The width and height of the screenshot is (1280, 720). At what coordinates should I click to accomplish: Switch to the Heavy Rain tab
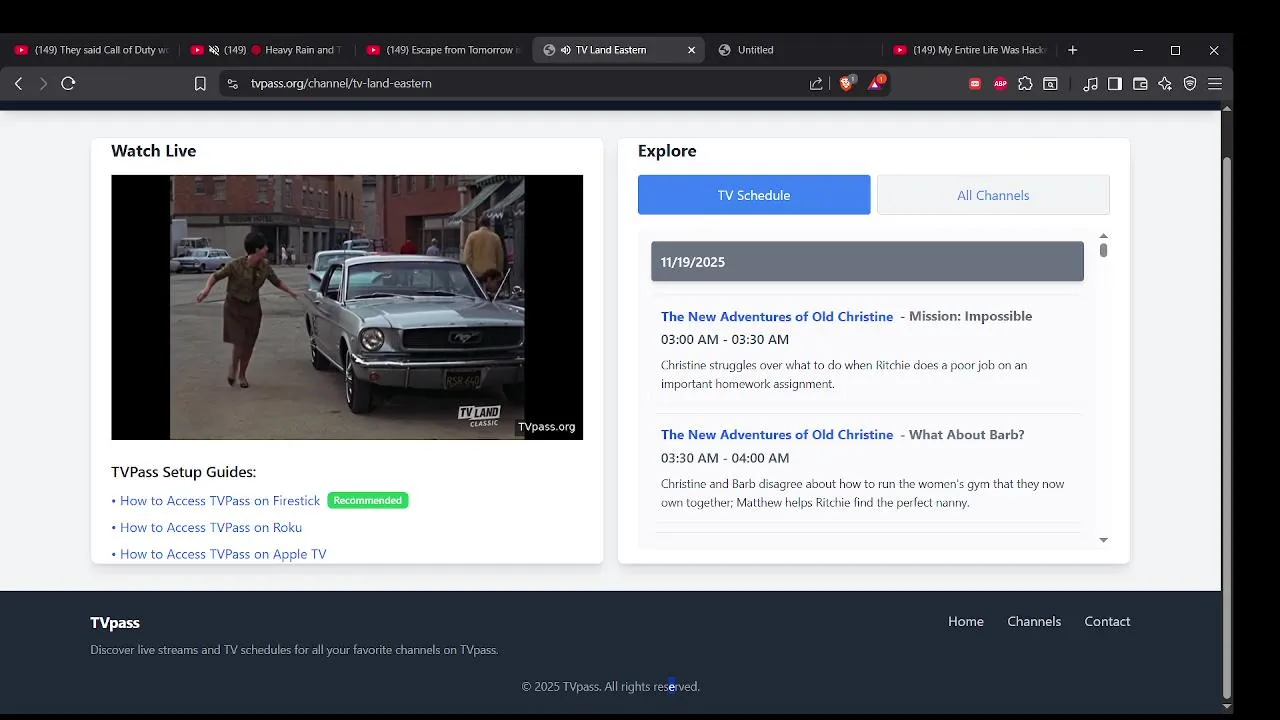pos(268,50)
